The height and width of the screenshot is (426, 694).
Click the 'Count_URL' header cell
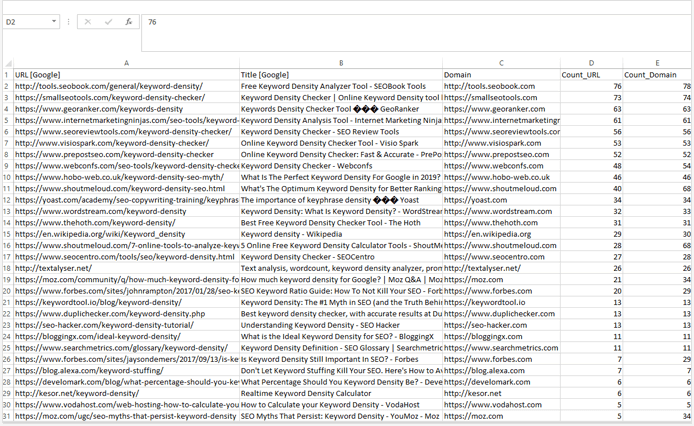click(x=591, y=75)
